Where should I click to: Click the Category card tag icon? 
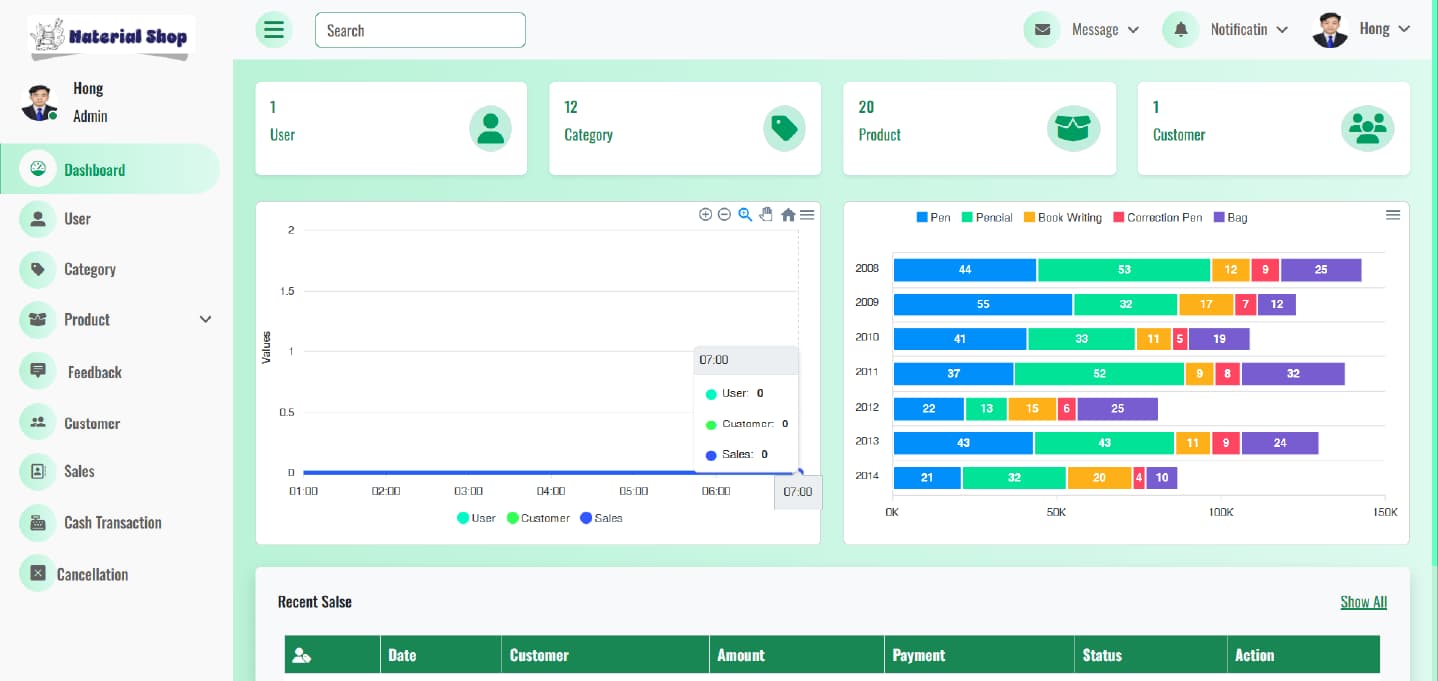(784, 128)
